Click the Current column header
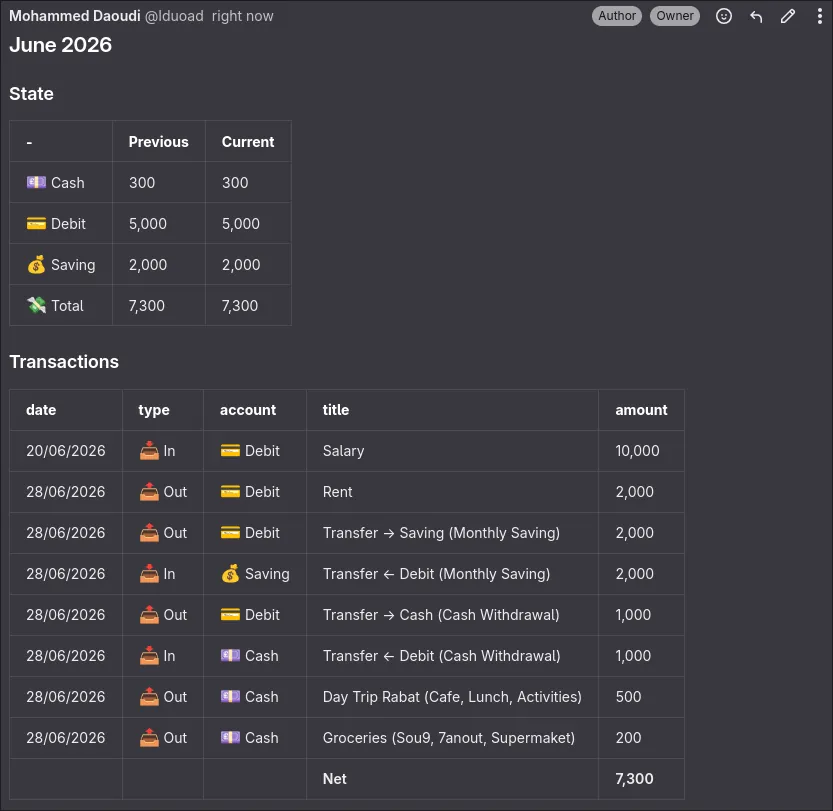The width and height of the screenshot is (833, 811). click(x=248, y=142)
